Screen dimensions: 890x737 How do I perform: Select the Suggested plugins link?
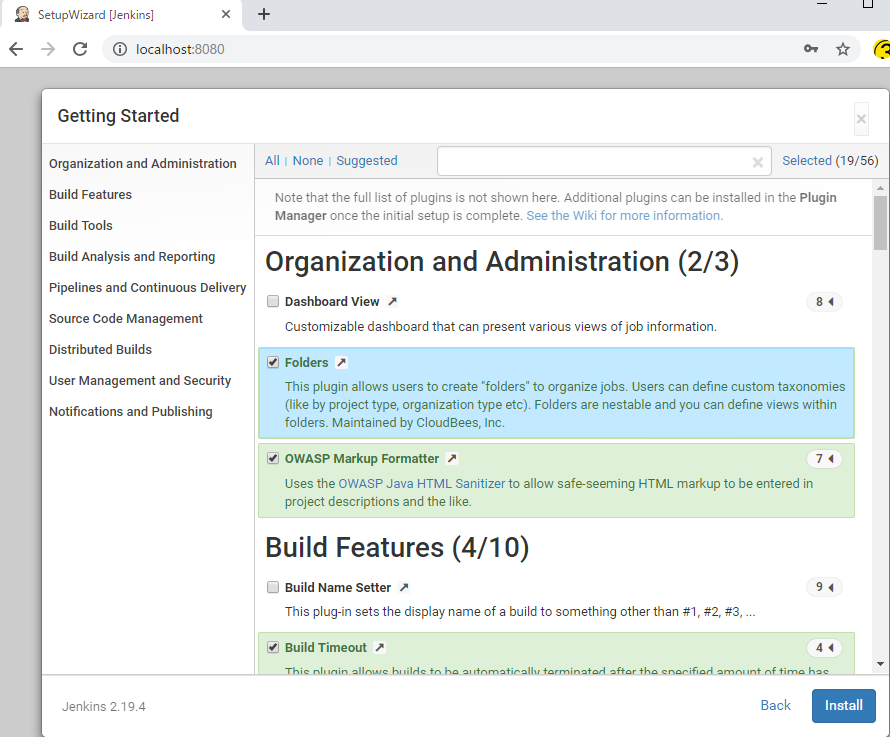tap(367, 161)
